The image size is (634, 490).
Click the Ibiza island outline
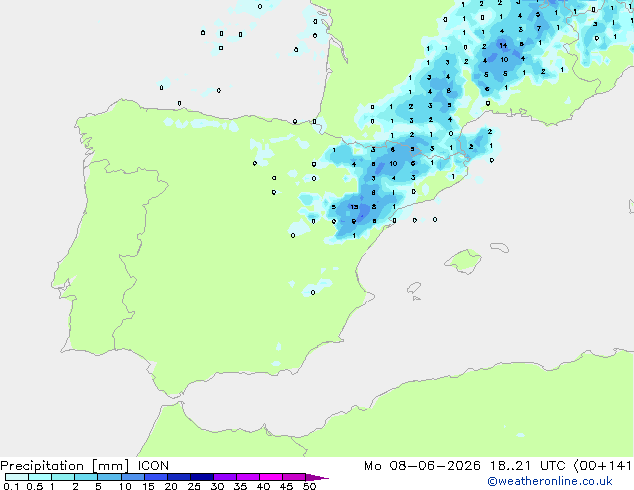pyautogui.click(x=414, y=288)
